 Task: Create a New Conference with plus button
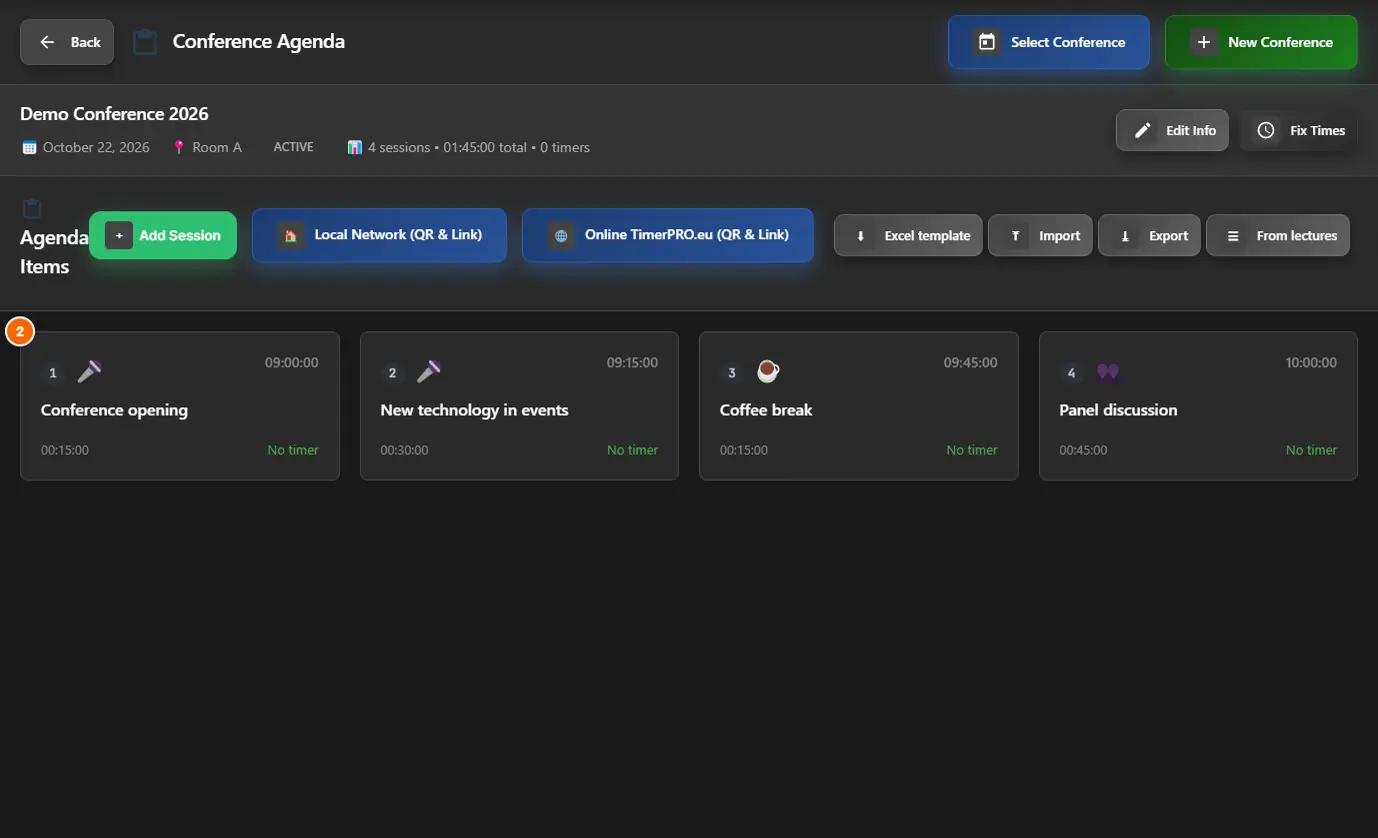coord(1261,42)
